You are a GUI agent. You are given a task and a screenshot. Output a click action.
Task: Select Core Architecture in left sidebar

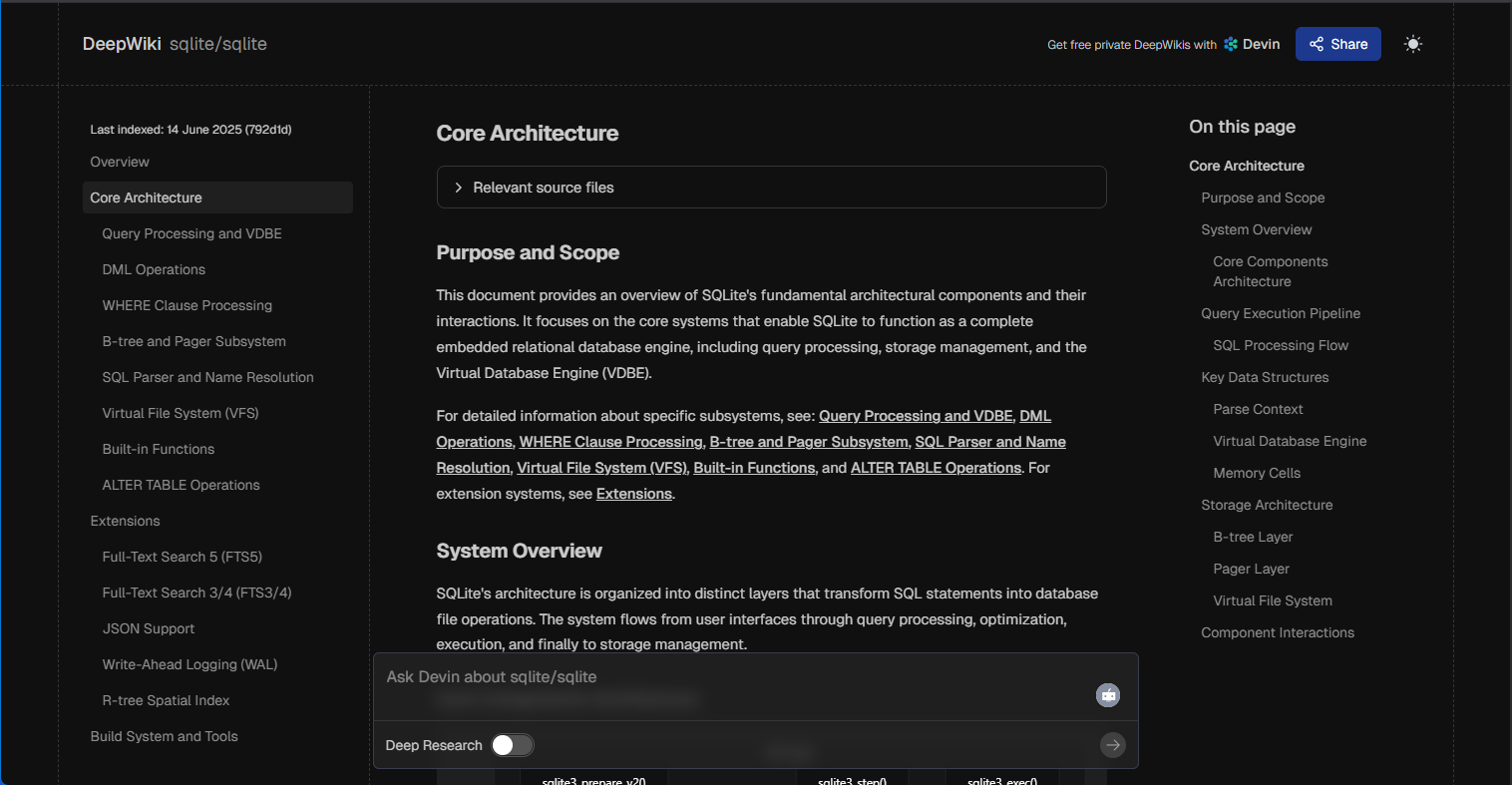click(217, 197)
